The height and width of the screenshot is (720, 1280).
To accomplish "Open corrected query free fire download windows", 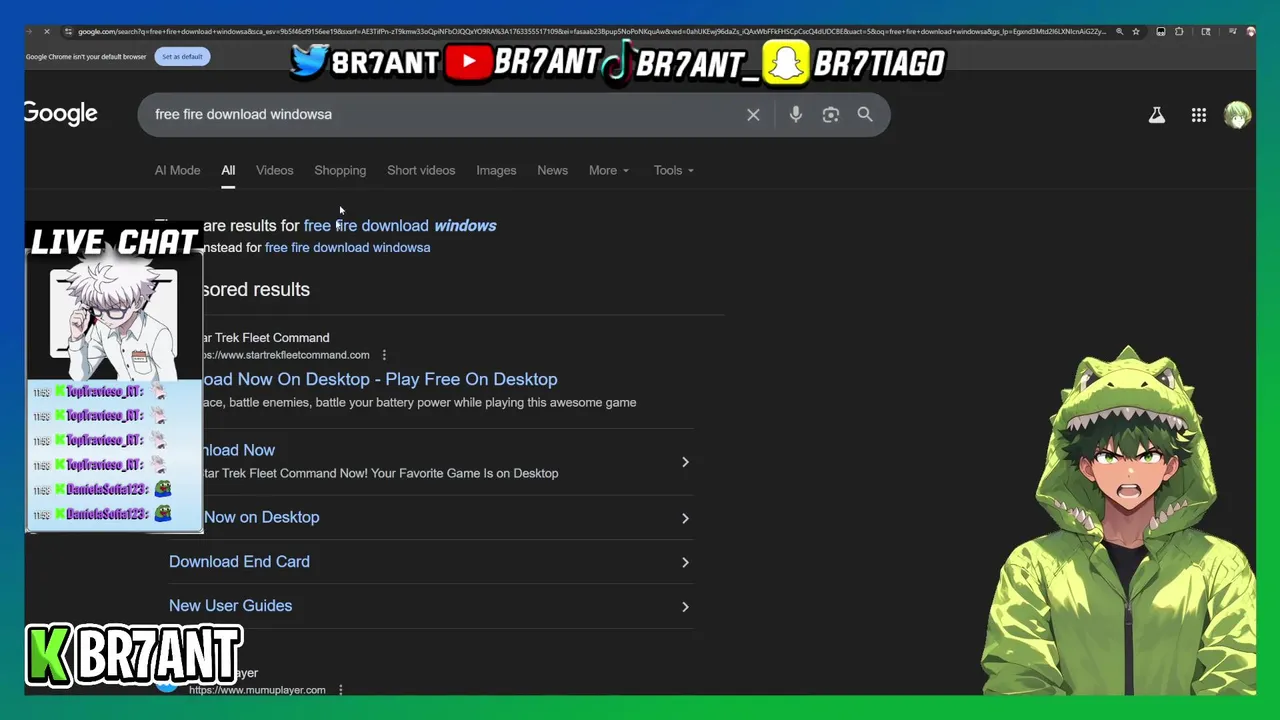I will (x=400, y=226).
